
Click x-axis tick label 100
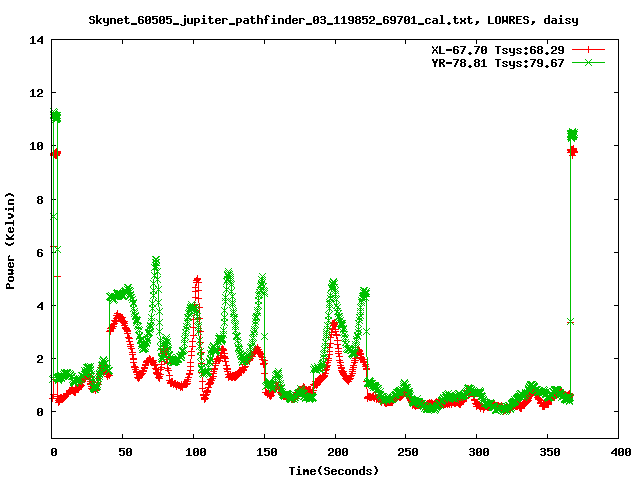[x=196, y=452]
